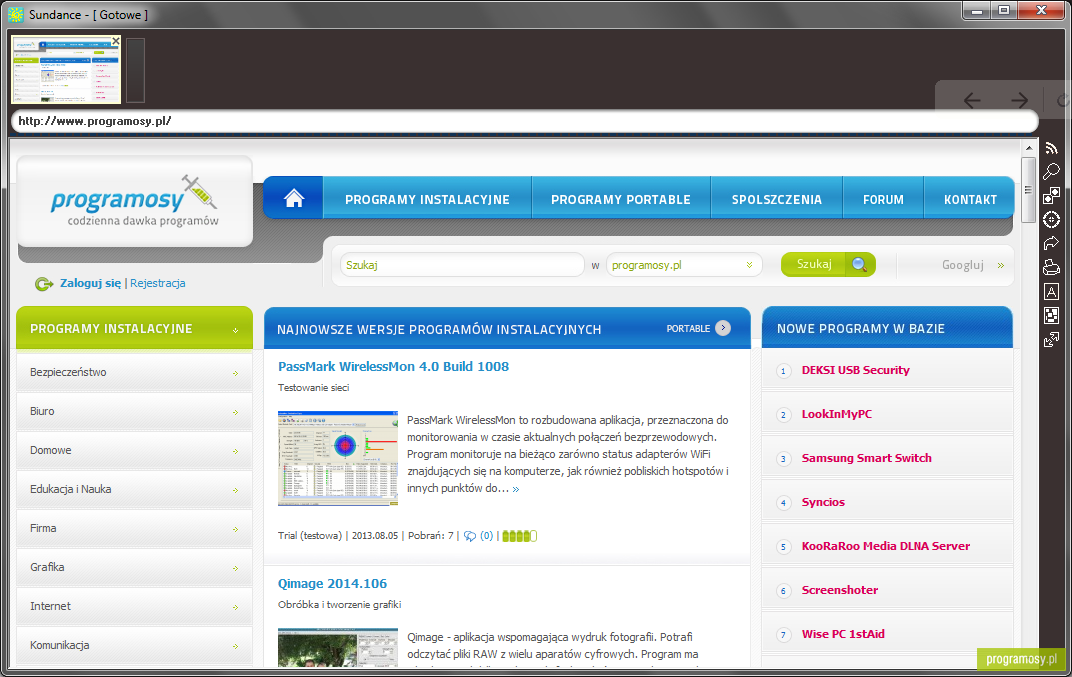The image size is (1072, 677).
Task: Collapse PROGRAMY INSTALACYJNE sidebar header
Action: tap(135, 328)
